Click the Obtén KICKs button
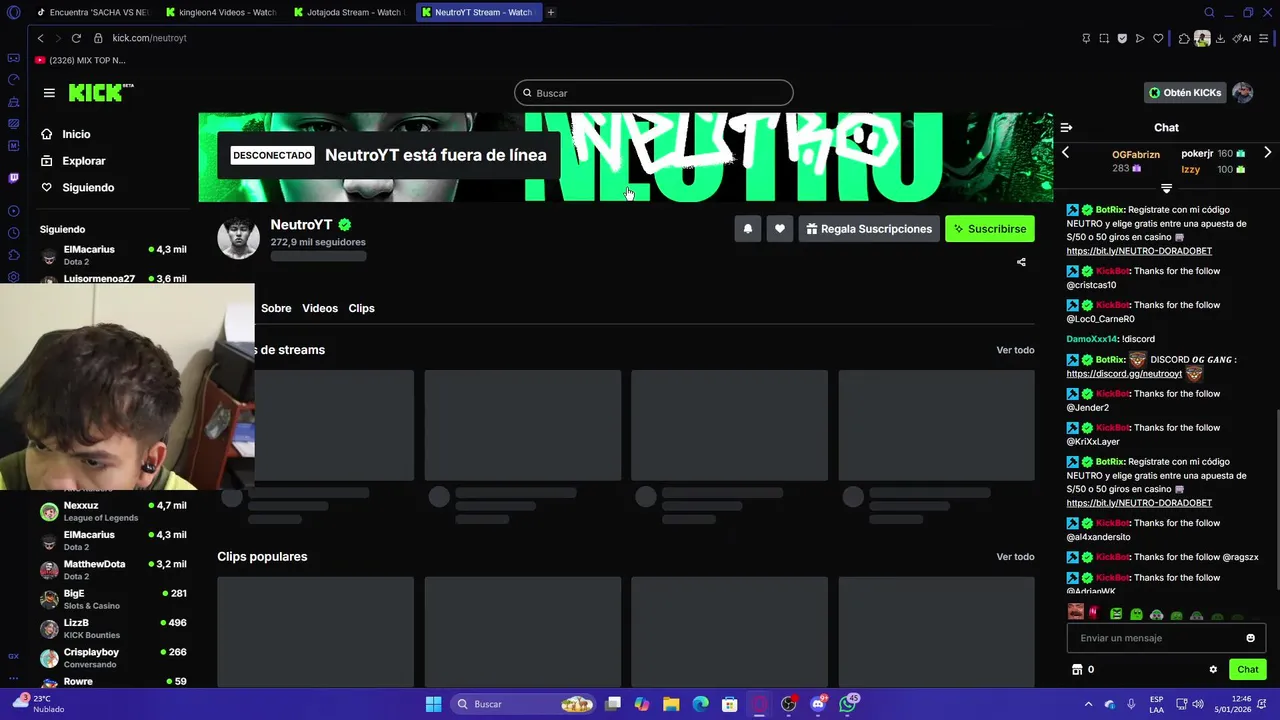This screenshot has width=1280, height=720. point(1185,93)
